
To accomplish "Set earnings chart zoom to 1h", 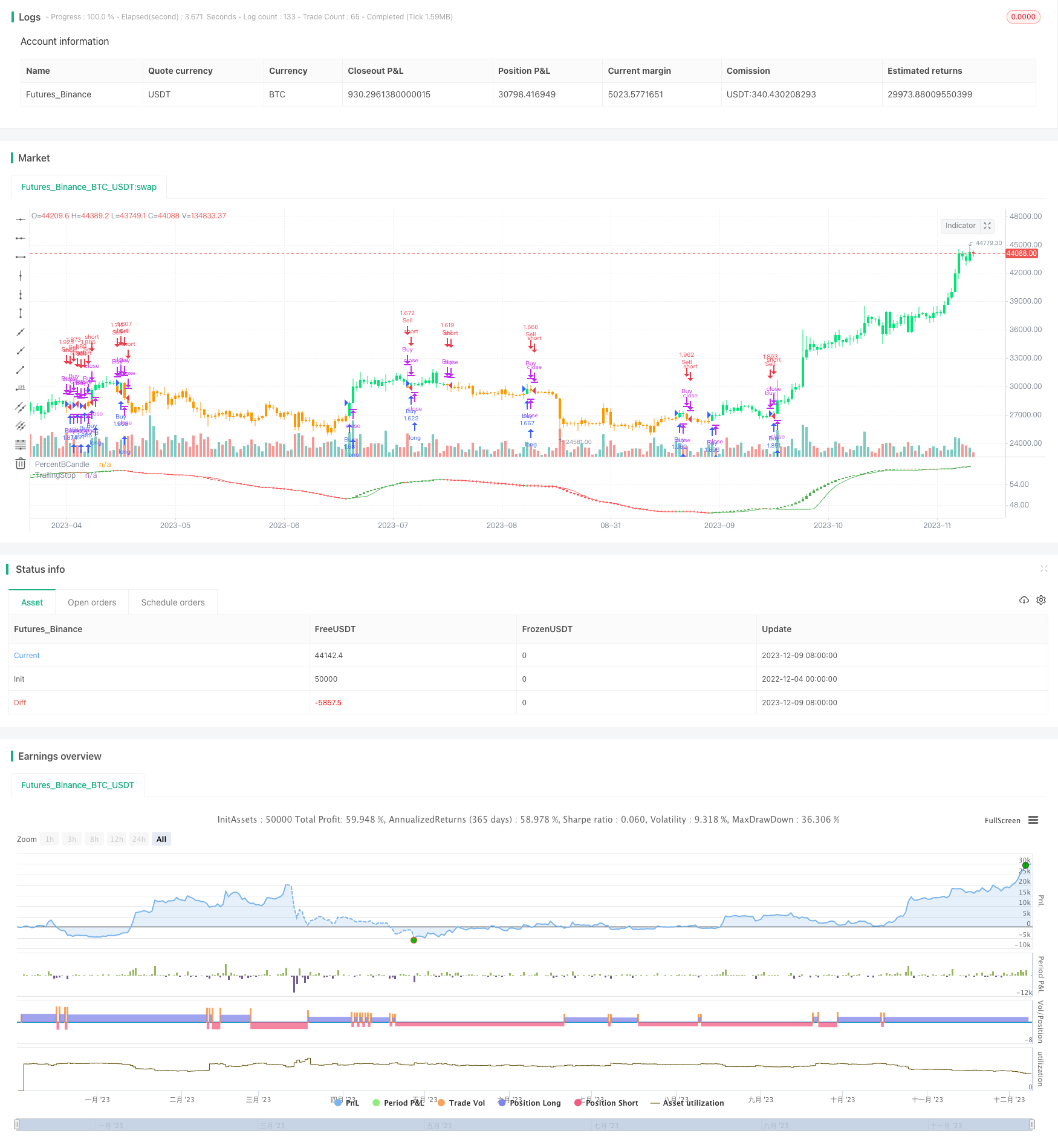I will [x=50, y=839].
